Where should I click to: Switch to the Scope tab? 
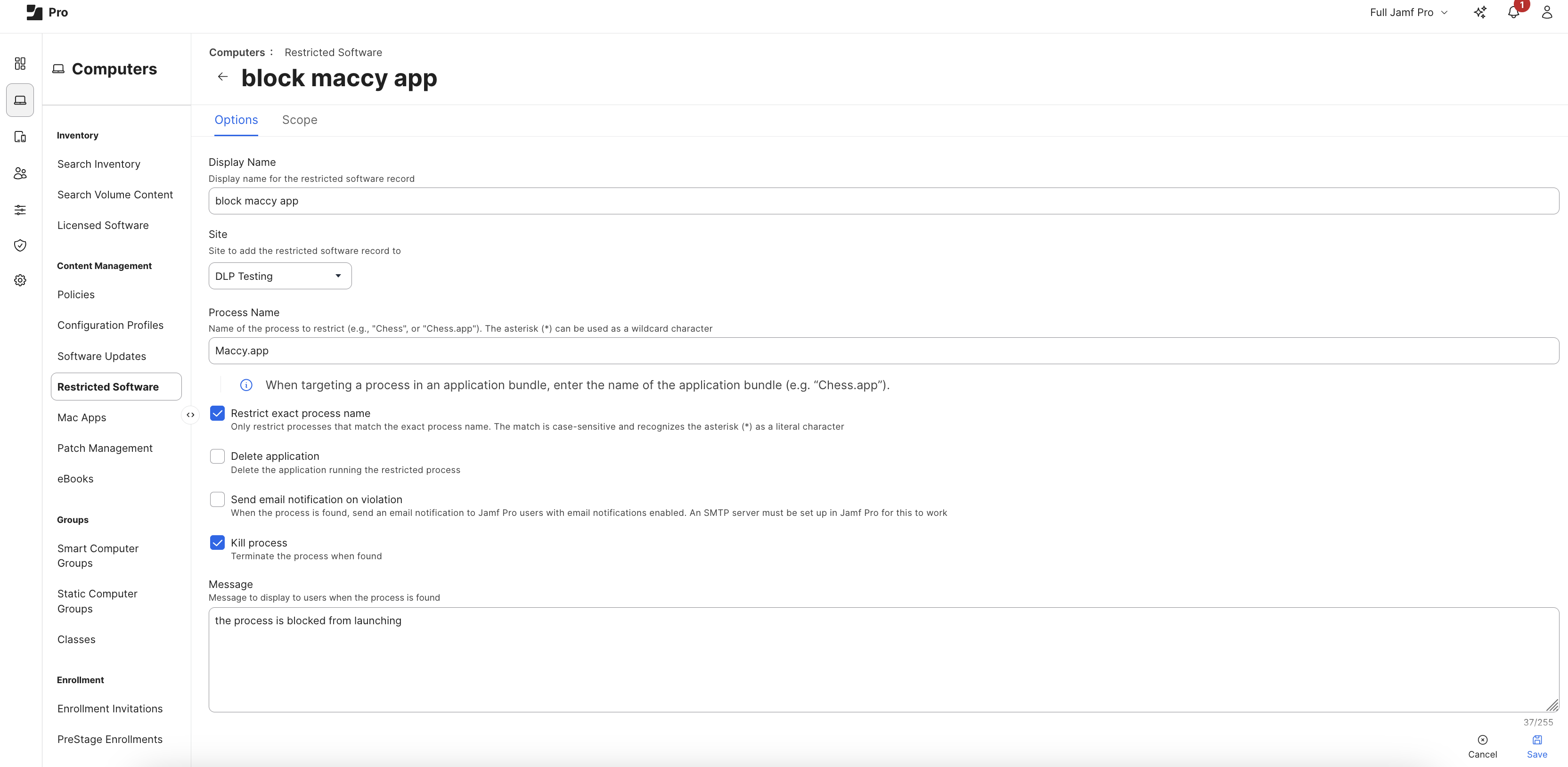pos(300,120)
